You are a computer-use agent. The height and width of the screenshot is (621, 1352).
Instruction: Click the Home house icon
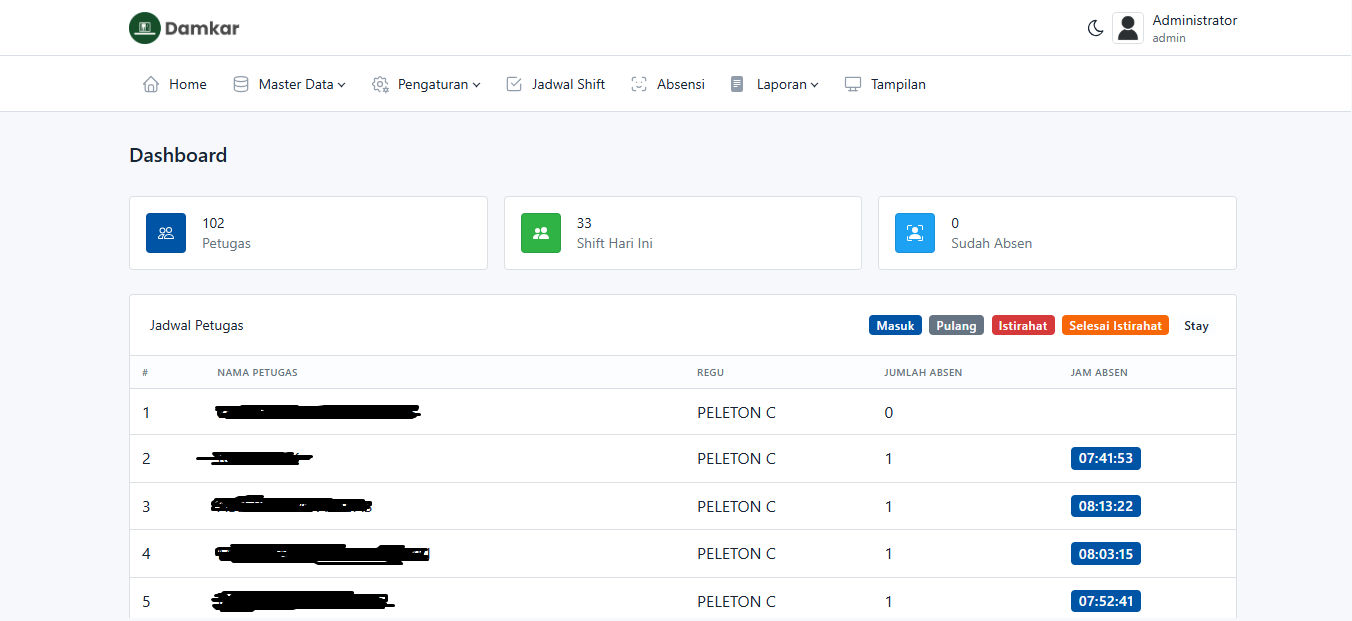pyautogui.click(x=151, y=85)
